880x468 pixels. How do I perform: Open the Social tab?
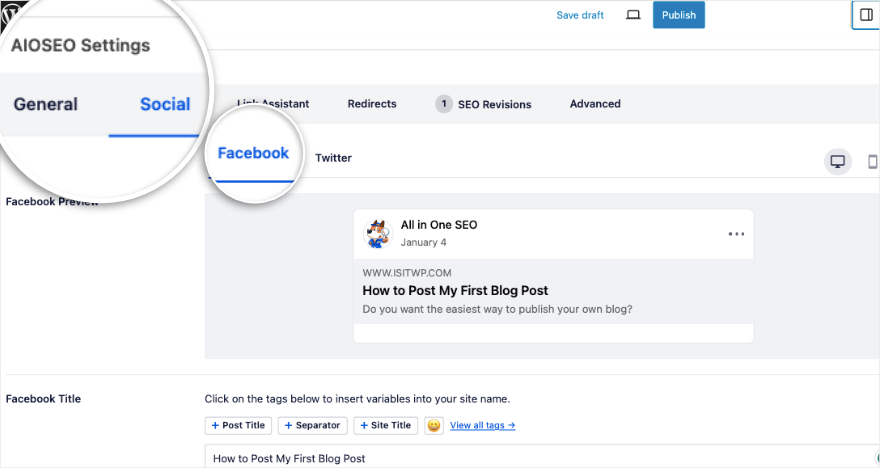(x=165, y=104)
